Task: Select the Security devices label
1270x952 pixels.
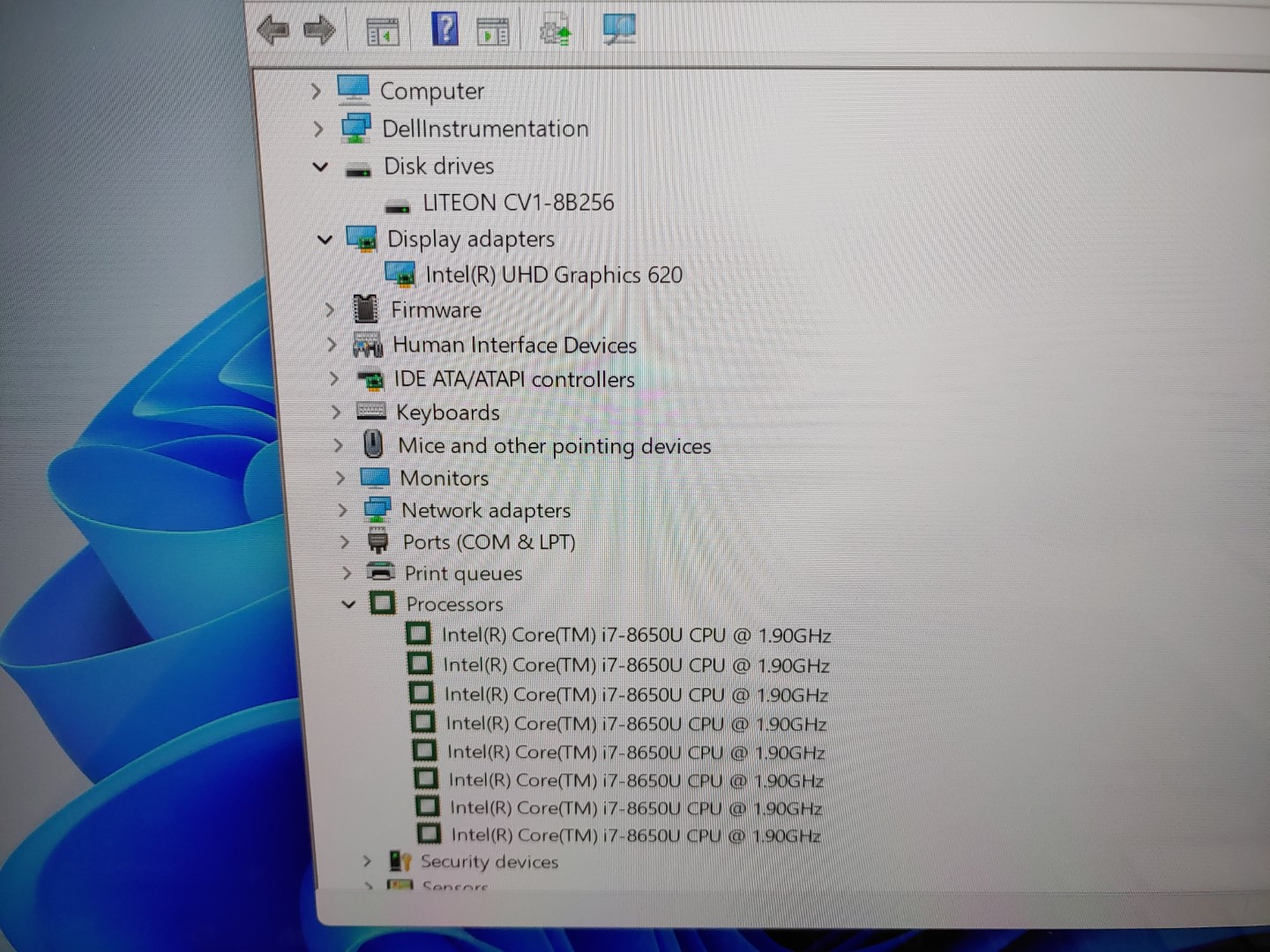Action: point(489,861)
